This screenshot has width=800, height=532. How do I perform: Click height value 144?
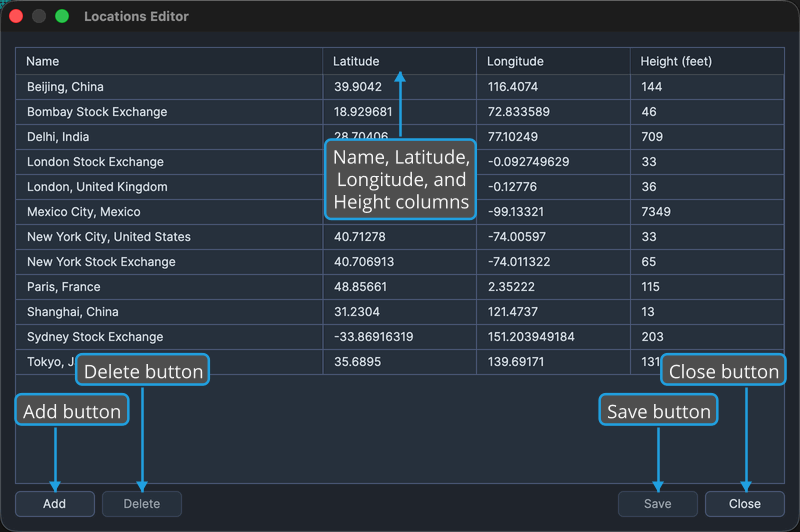click(x=652, y=87)
